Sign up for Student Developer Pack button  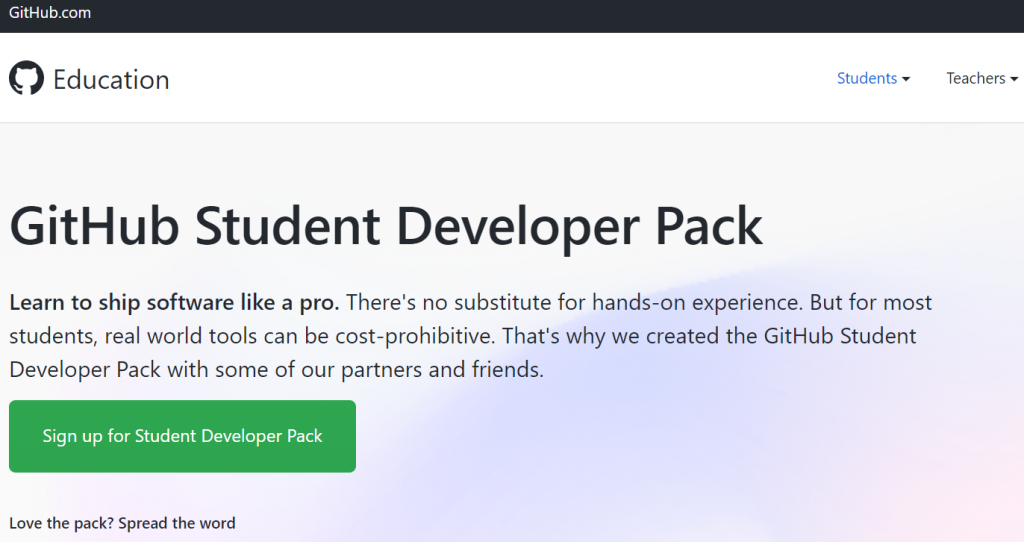[x=182, y=436]
